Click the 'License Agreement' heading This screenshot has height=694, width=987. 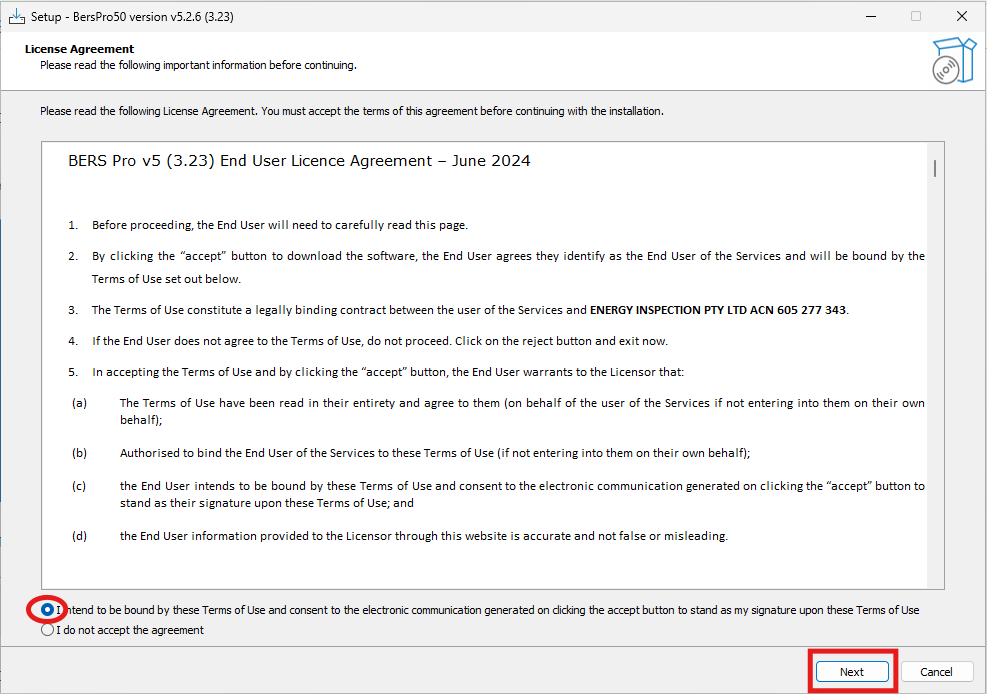click(79, 49)
